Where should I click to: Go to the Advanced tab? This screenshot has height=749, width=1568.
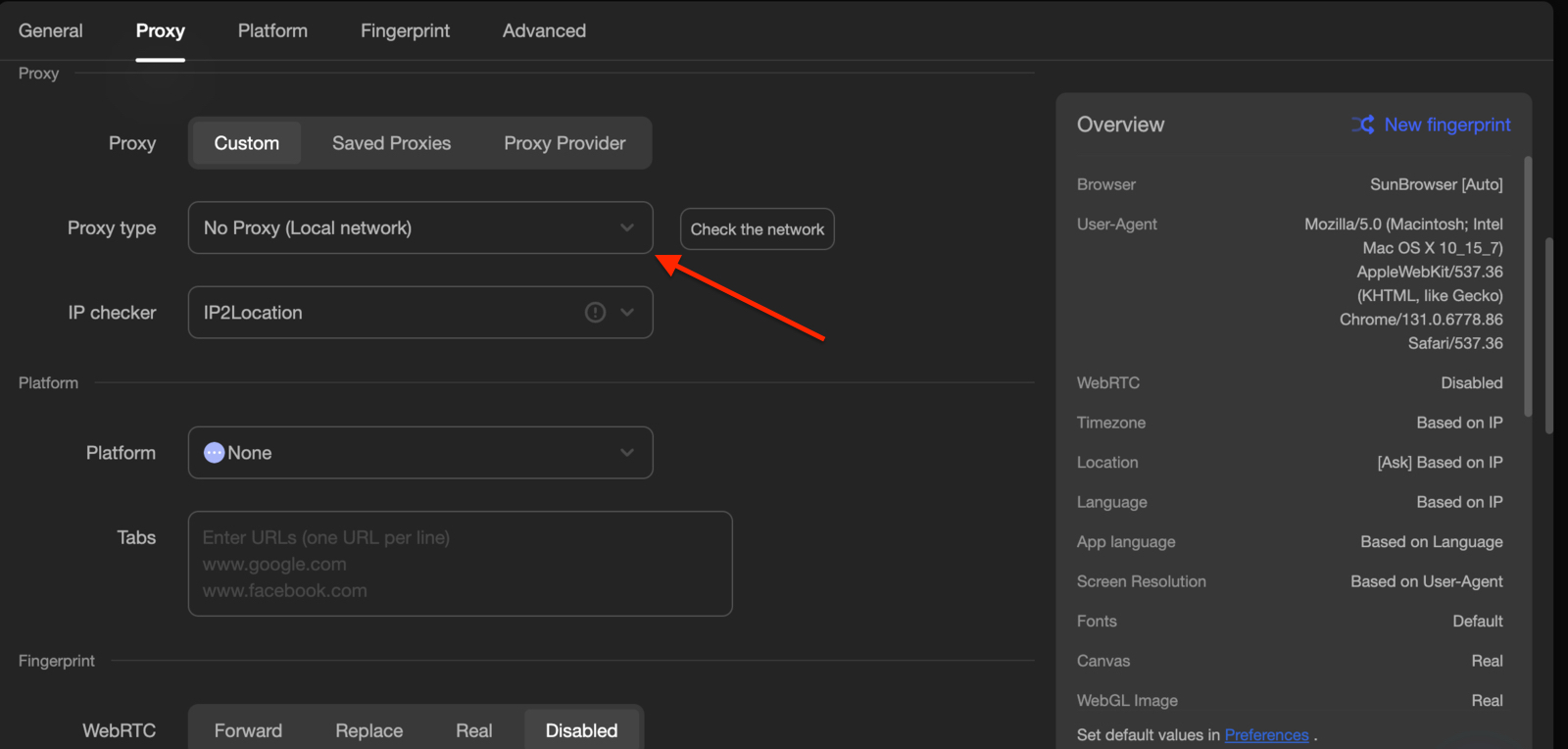coord(544,30)
